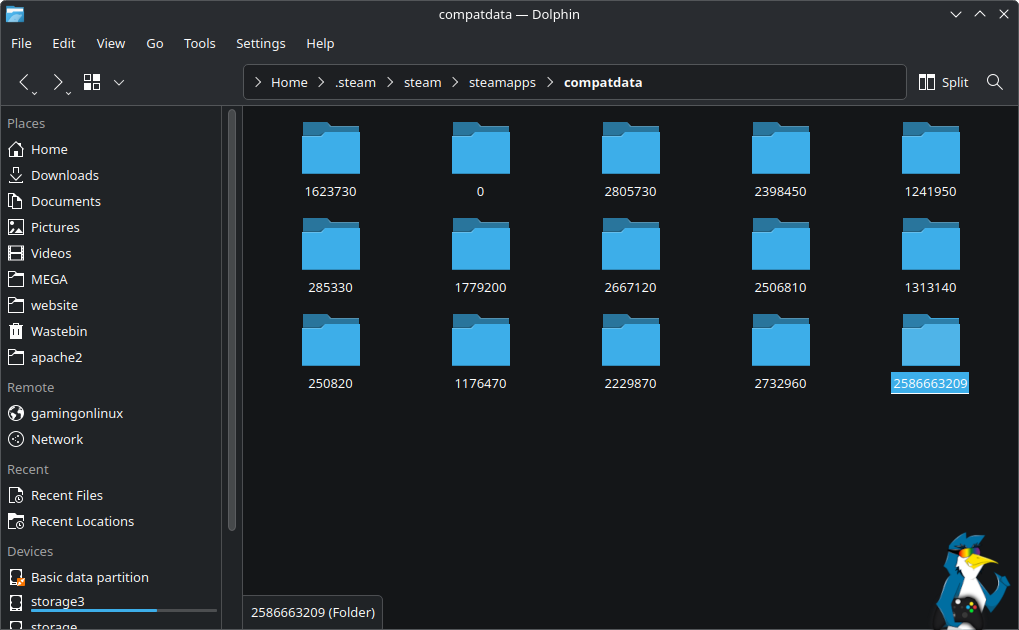The image size is (1019, 630).
Task: Expand the chevron before Home in breadcrumb
Action: tap(258, 82)
